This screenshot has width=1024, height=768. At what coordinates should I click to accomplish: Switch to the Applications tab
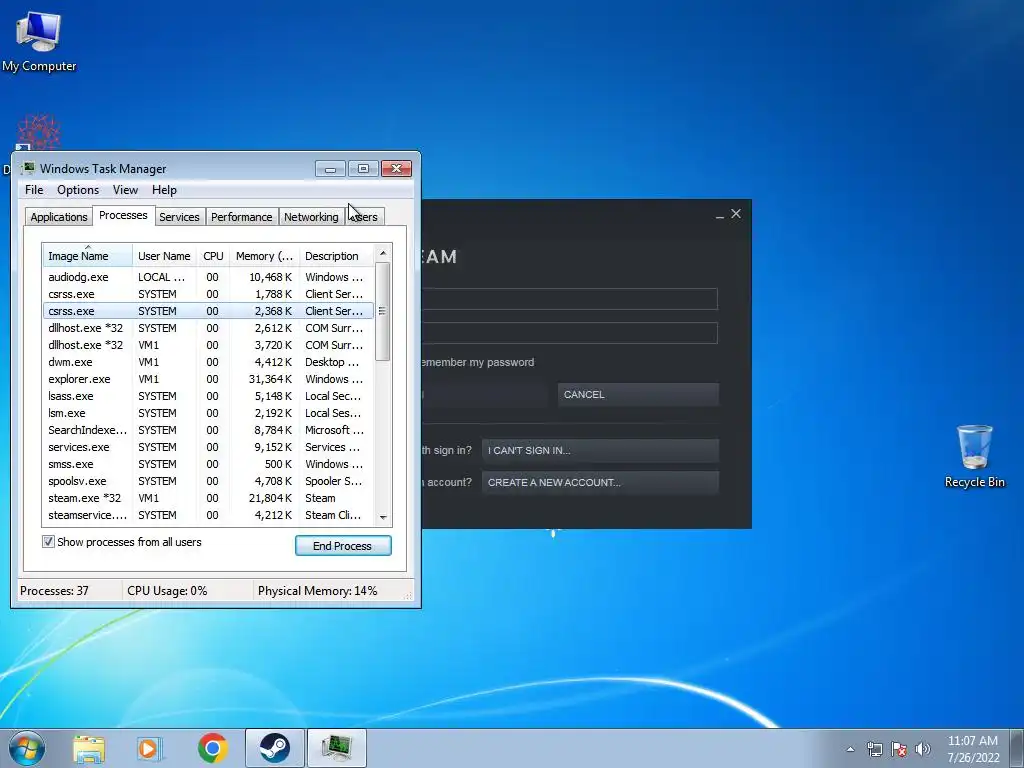point(59,217)
